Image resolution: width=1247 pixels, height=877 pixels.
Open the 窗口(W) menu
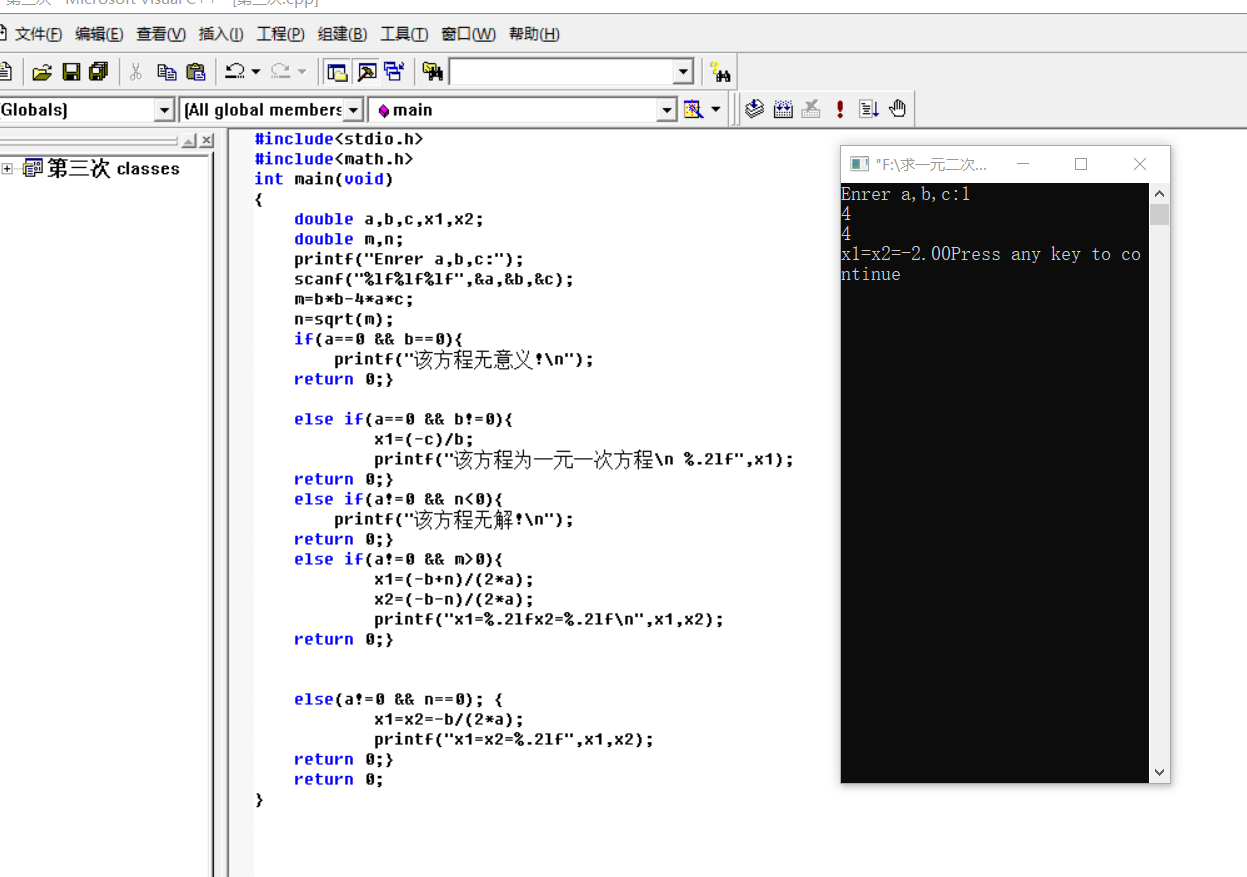468,34
